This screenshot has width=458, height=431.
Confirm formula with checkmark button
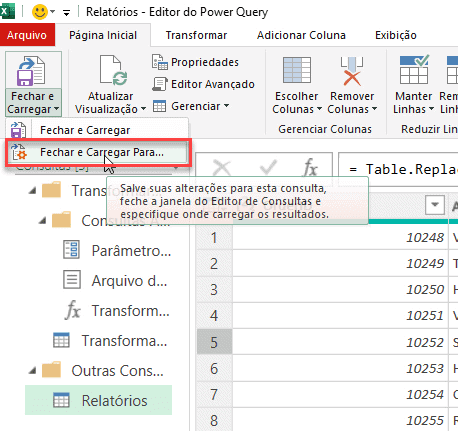268,167
